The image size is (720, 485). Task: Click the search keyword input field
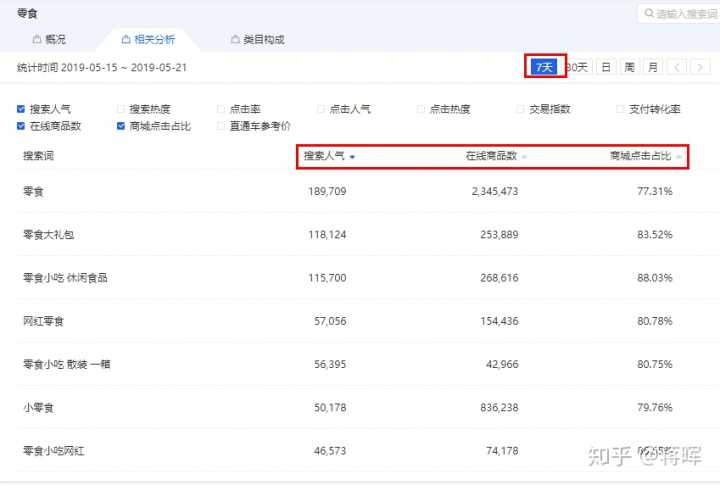coord(685,14)
